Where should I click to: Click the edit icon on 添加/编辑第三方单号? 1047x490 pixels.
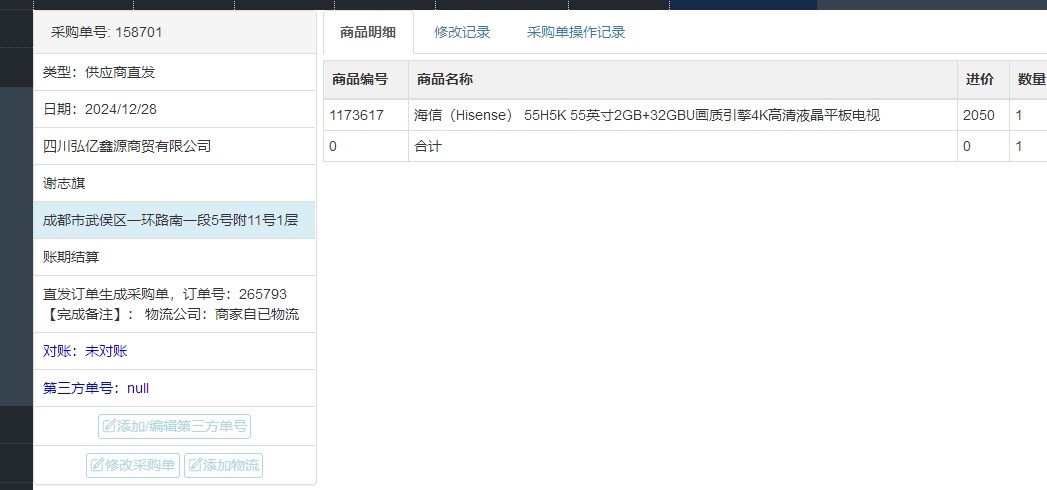click(110, 426)
